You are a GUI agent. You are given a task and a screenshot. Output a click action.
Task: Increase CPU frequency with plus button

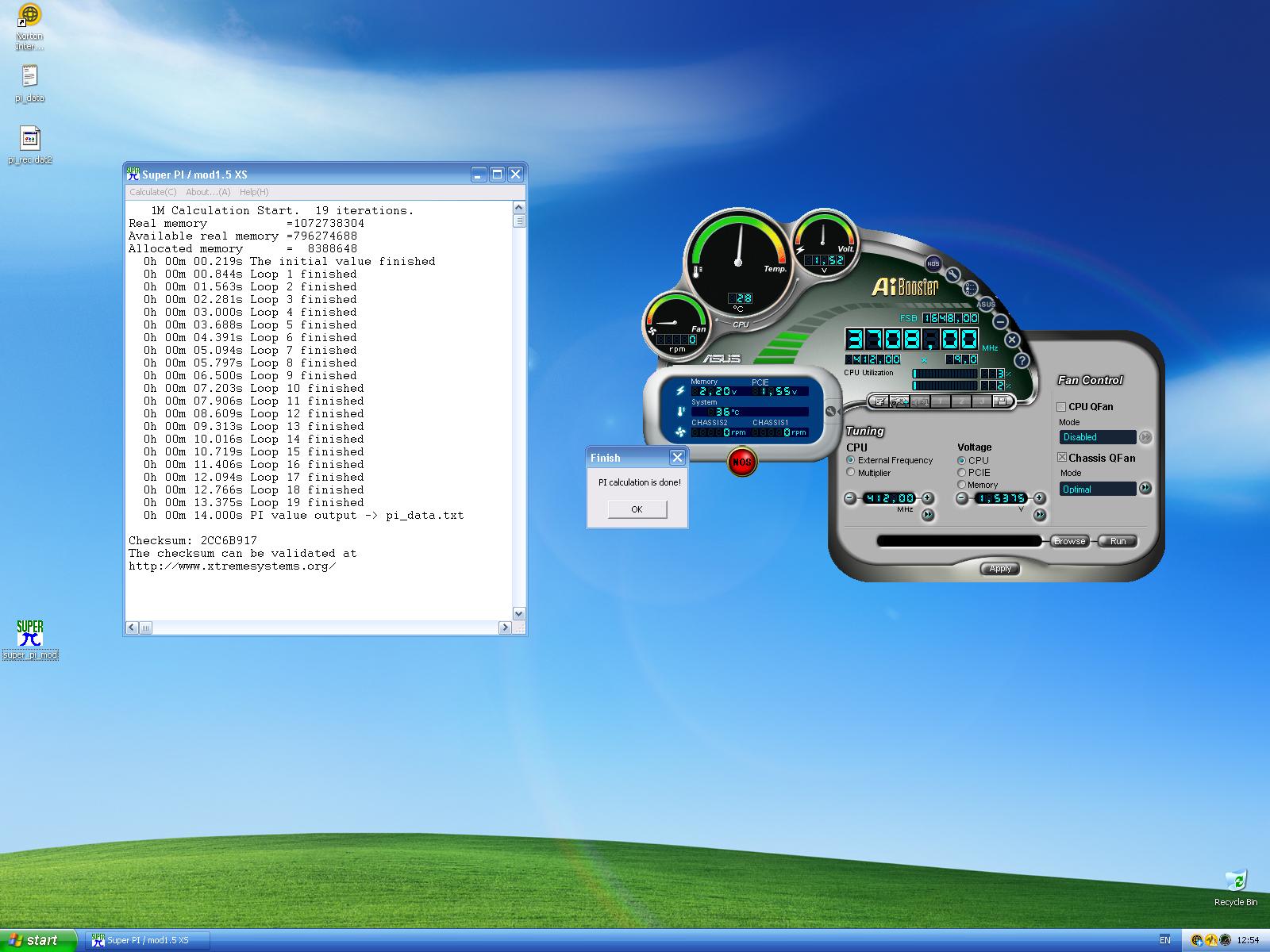(x=927, y=498)
